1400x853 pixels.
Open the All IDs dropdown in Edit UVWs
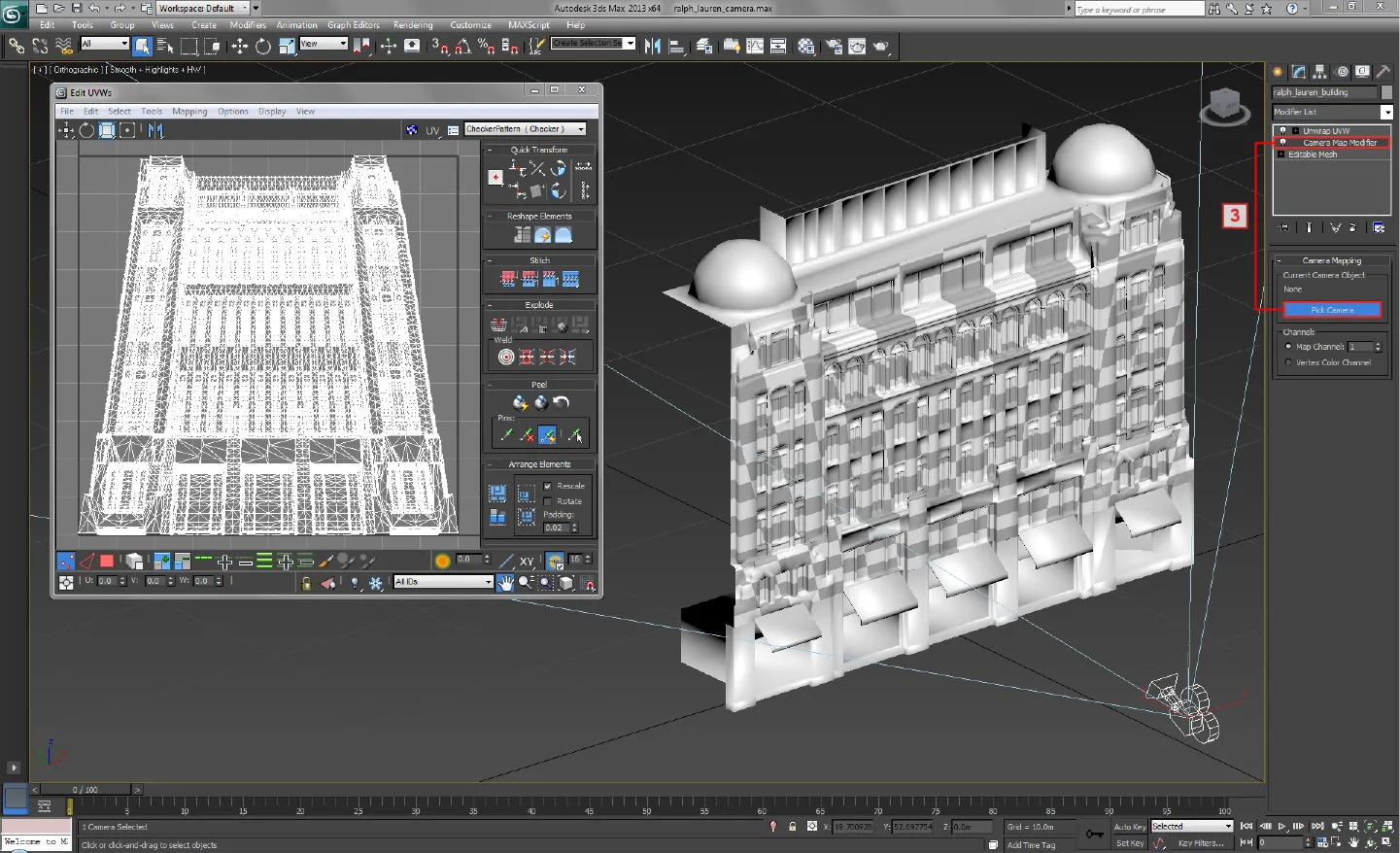click(442, 581)
